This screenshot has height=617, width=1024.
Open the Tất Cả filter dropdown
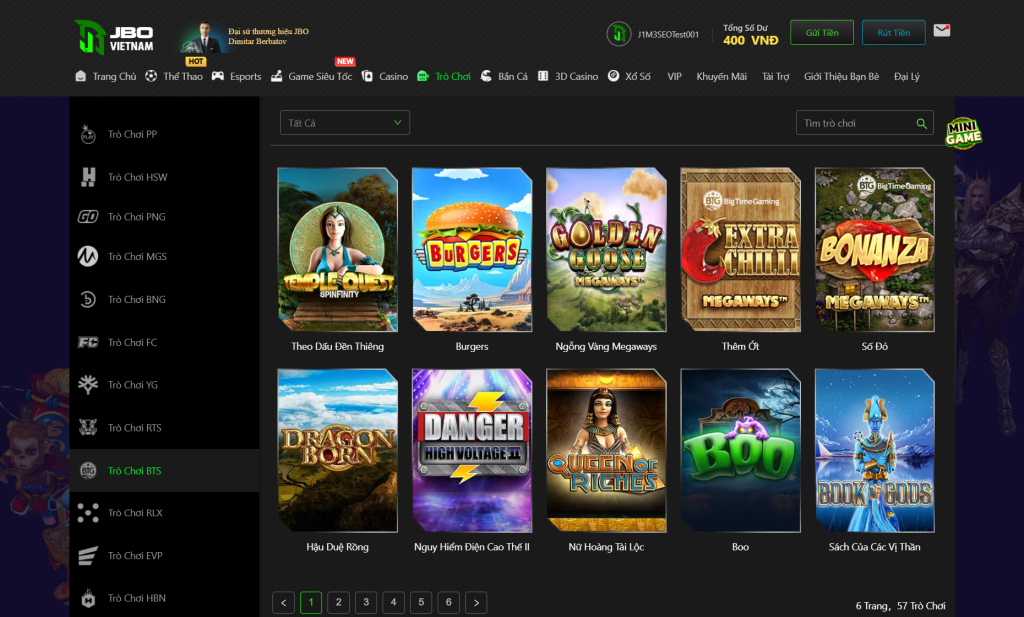[x=345, y=123]
